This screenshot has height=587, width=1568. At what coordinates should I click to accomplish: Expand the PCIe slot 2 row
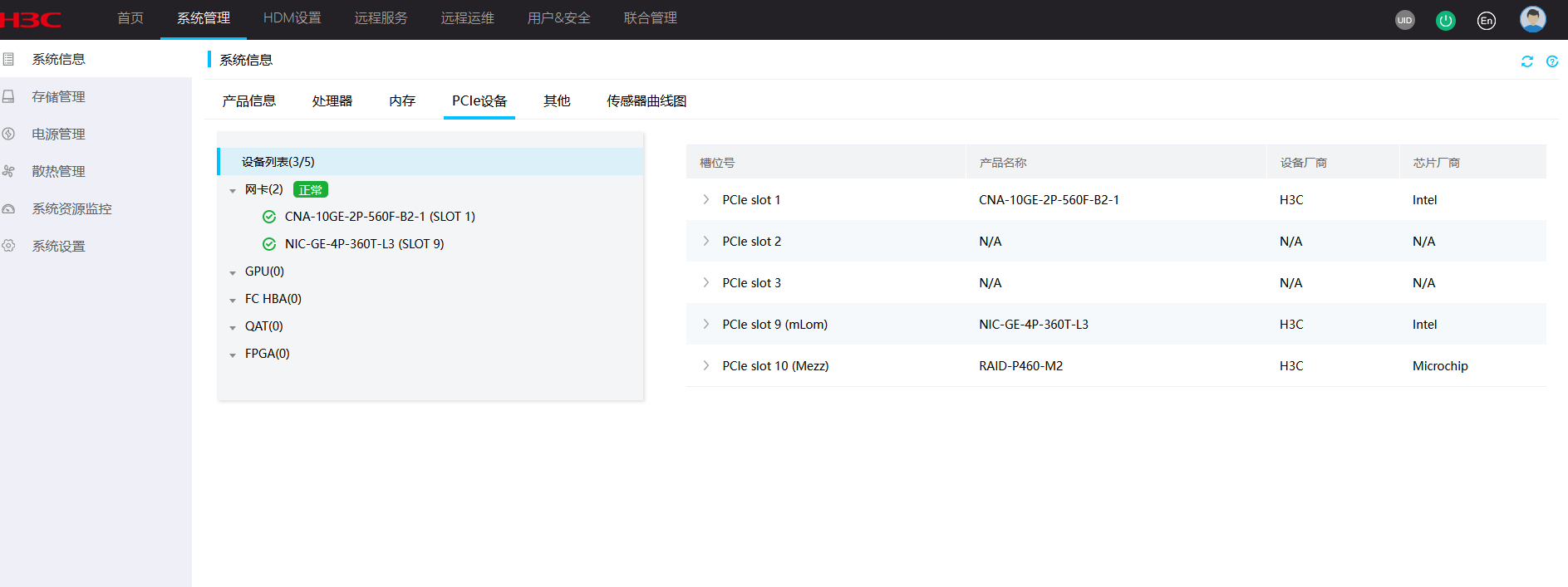tap(706, 241)
